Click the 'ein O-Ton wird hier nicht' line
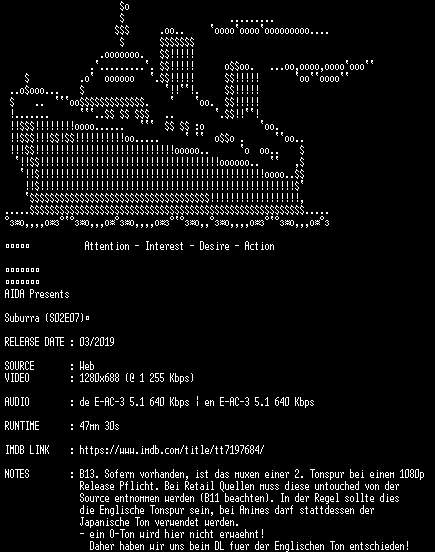 (172, 534)
